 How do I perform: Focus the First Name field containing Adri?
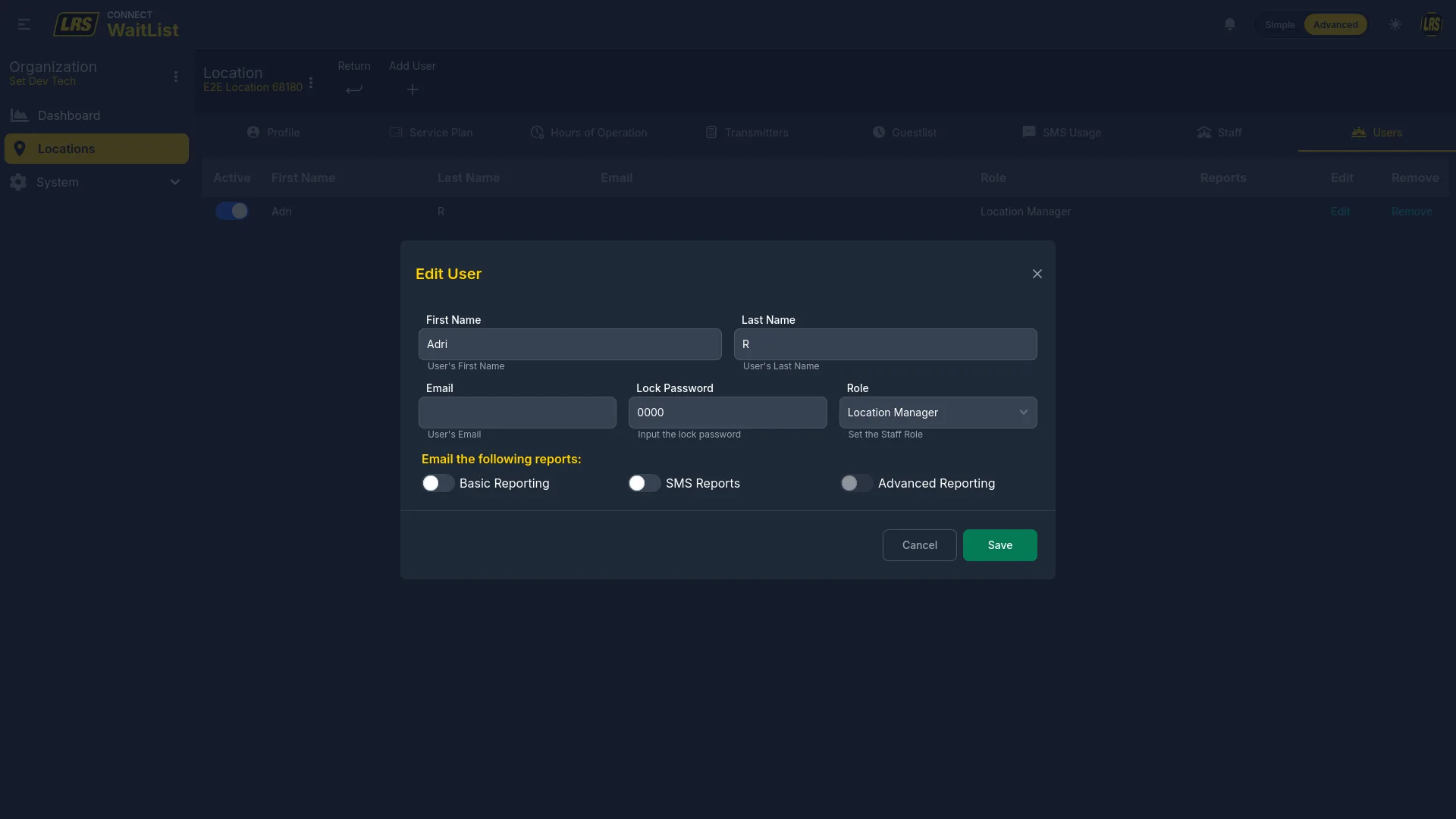570,344
